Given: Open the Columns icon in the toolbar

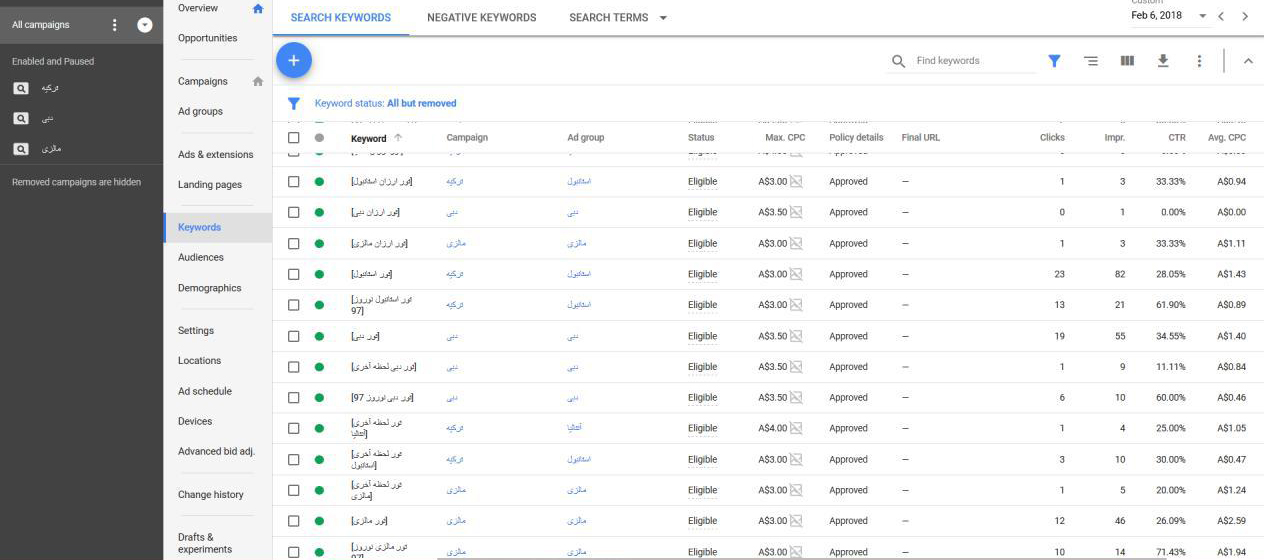Looking at the screenshot, I should pos(1127,61).
